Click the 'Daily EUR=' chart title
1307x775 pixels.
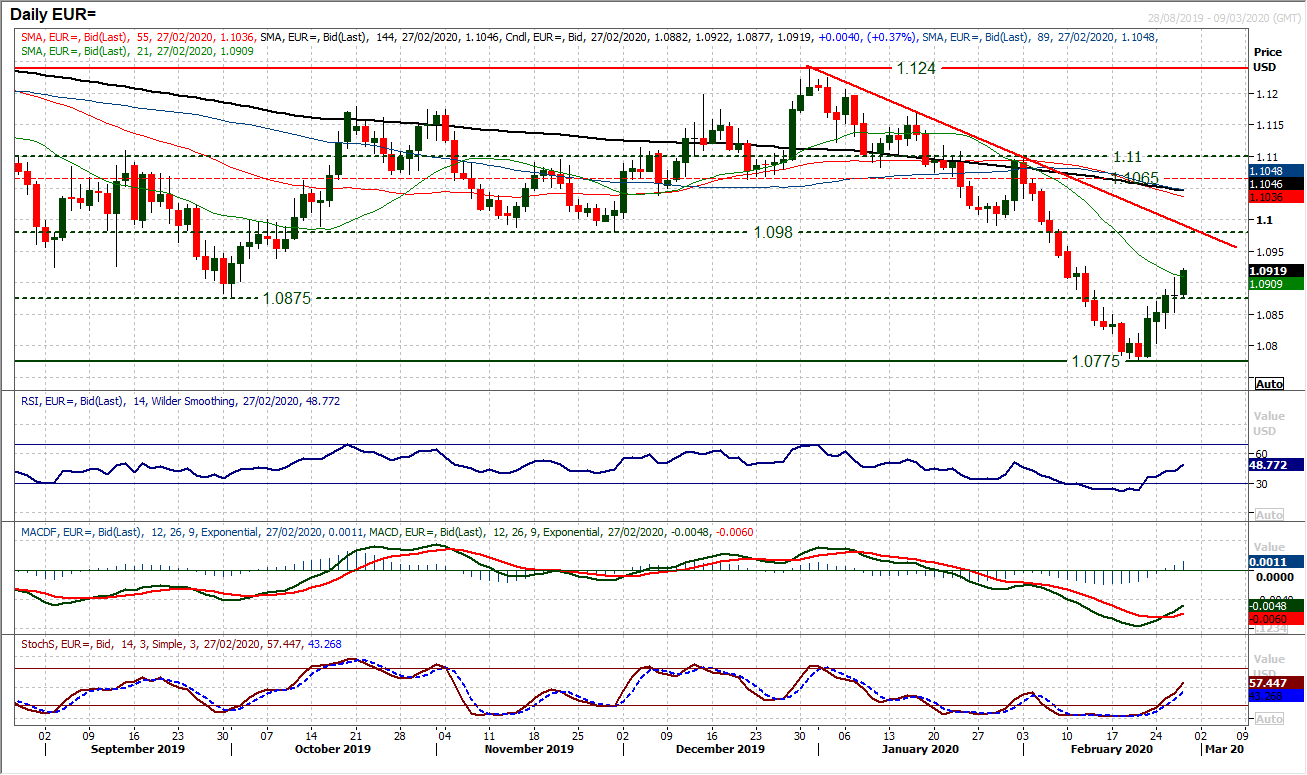click(52, 17)
